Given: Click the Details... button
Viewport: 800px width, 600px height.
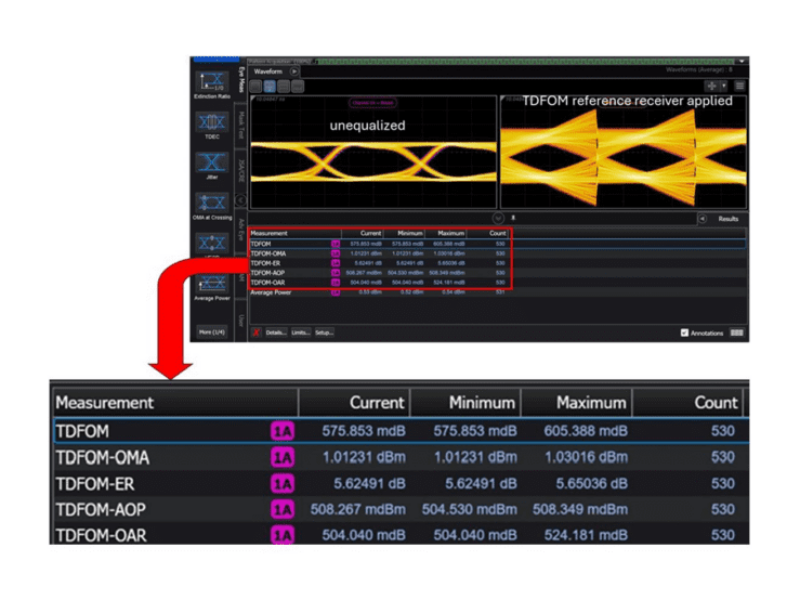Looking at the screenshot, I should point(277,331).
